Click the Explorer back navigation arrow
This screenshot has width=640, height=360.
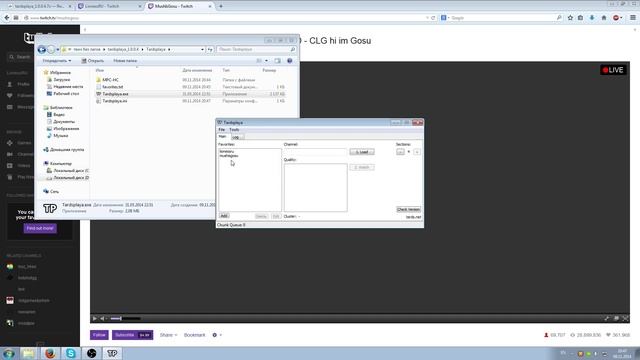pos(42,49)
